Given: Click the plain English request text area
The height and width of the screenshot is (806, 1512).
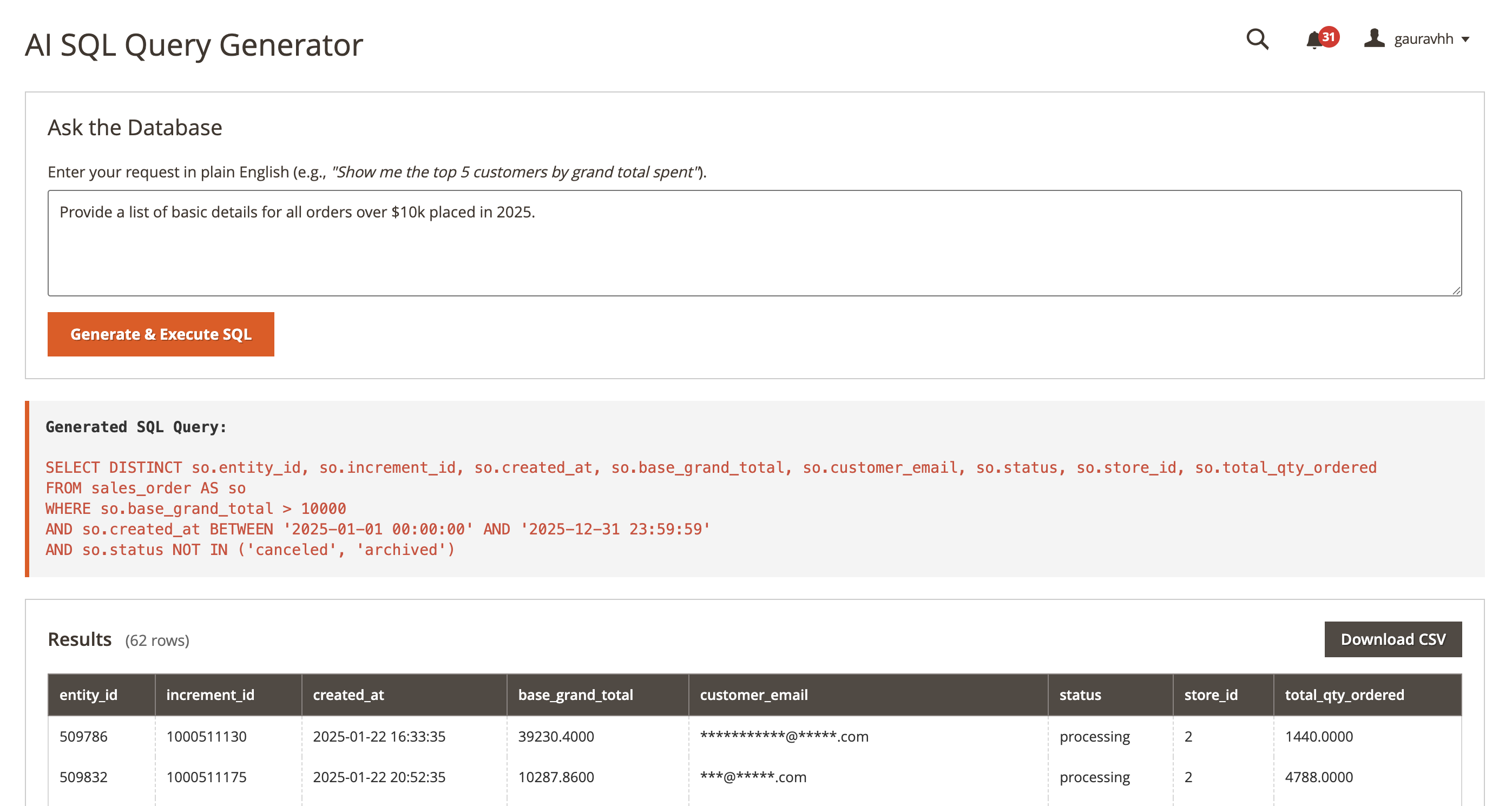Looking at the screenshot, I should pyautogui.click(x=754, y=243).
